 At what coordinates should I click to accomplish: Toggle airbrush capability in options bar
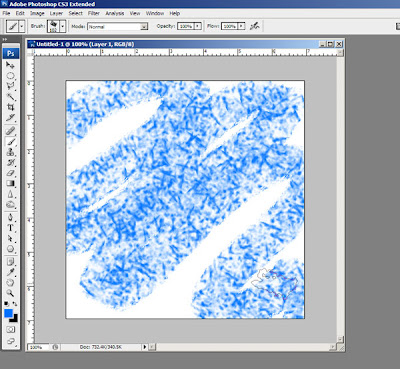255,26
